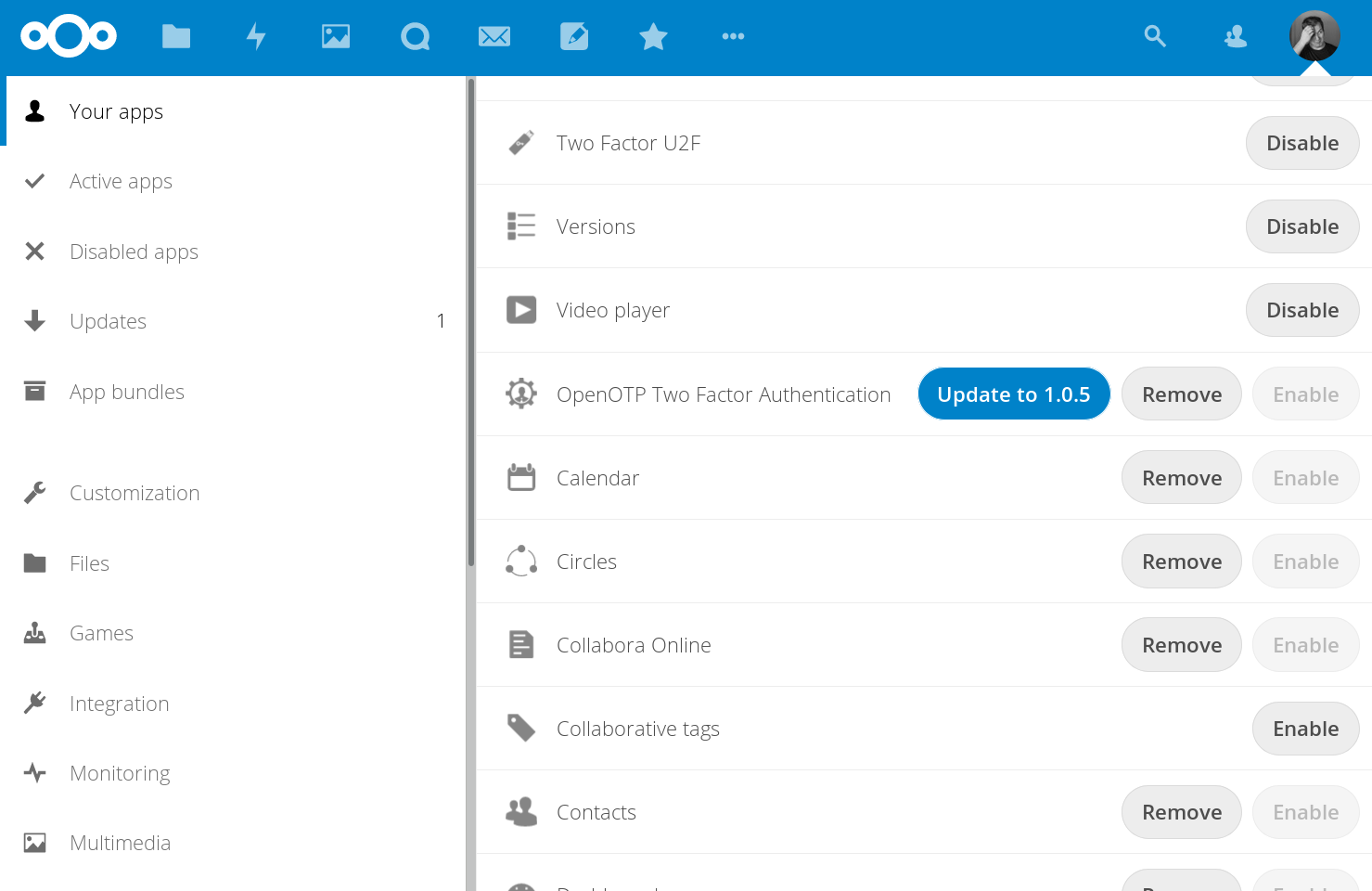Select the Video player app name
The image size is (1372, 891).
click(x=613, y=311)
